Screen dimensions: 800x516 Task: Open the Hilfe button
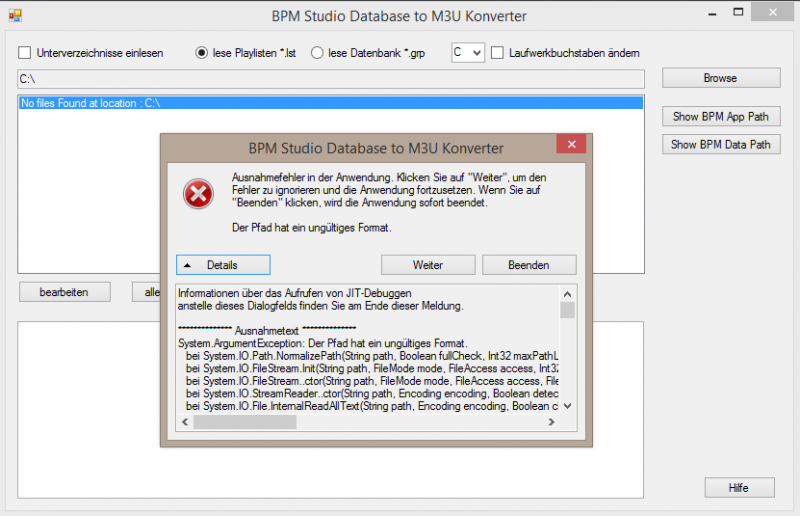(x=739, y=487)
